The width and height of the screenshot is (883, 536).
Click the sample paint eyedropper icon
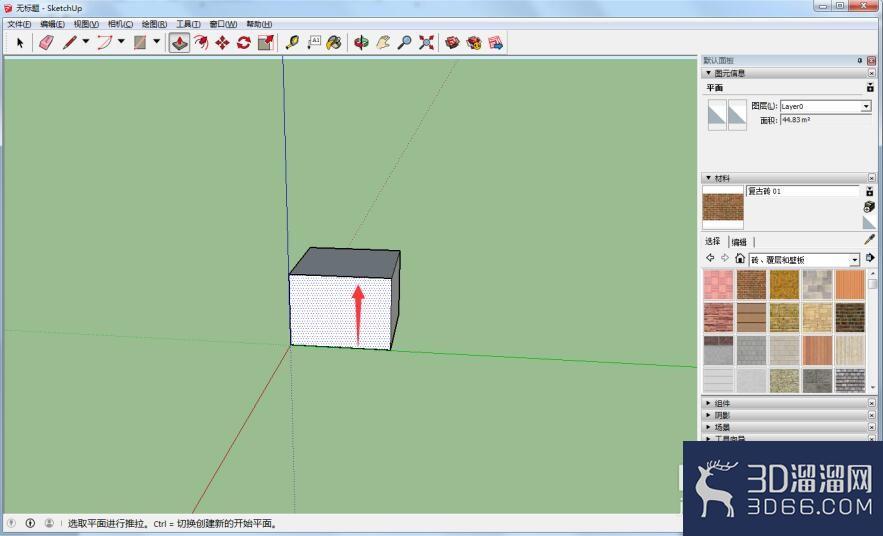coord(869,240)
